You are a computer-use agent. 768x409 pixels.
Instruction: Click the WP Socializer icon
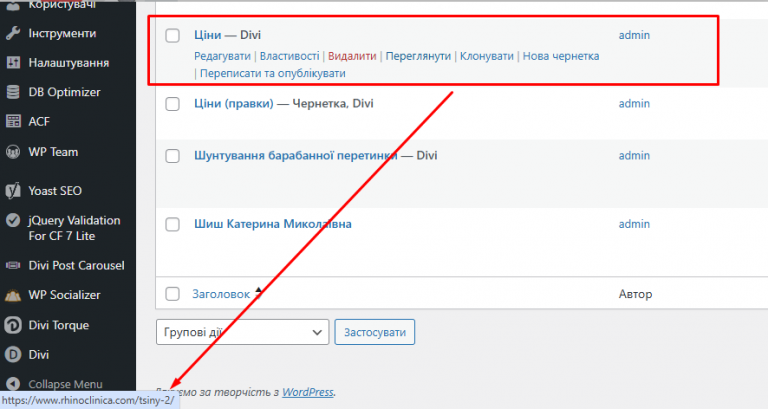[13, 295]
